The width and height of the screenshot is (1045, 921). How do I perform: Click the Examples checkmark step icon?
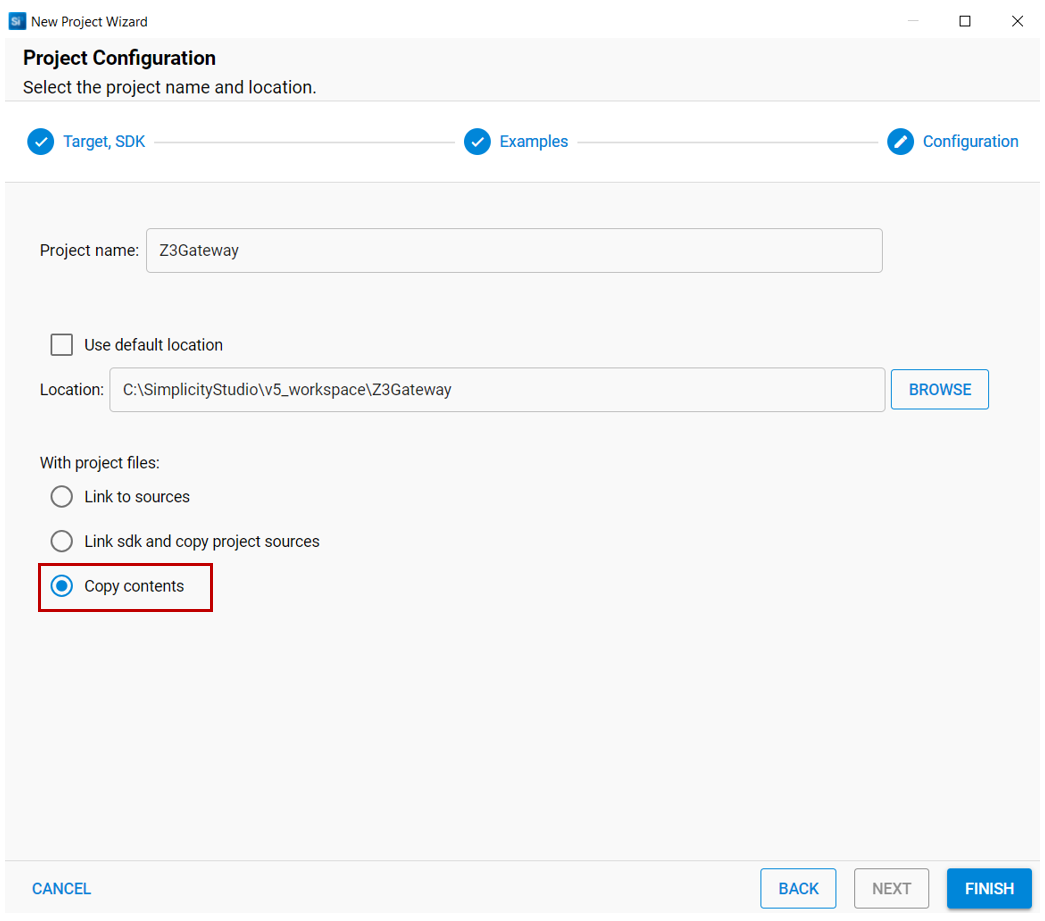click(x=477, y=142)
